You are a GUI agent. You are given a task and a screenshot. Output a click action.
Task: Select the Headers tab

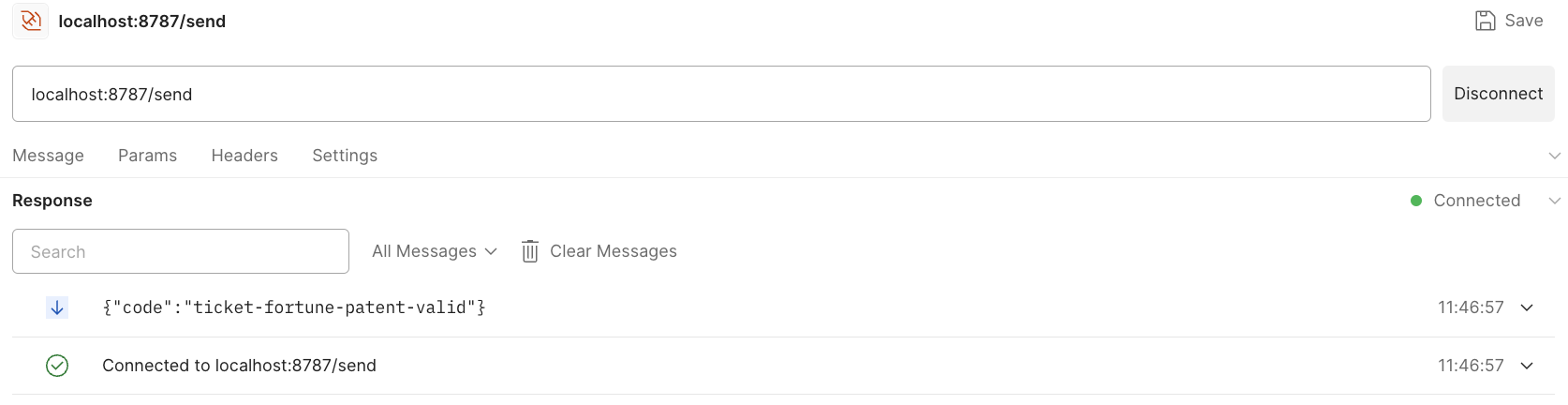coord(244,156)
